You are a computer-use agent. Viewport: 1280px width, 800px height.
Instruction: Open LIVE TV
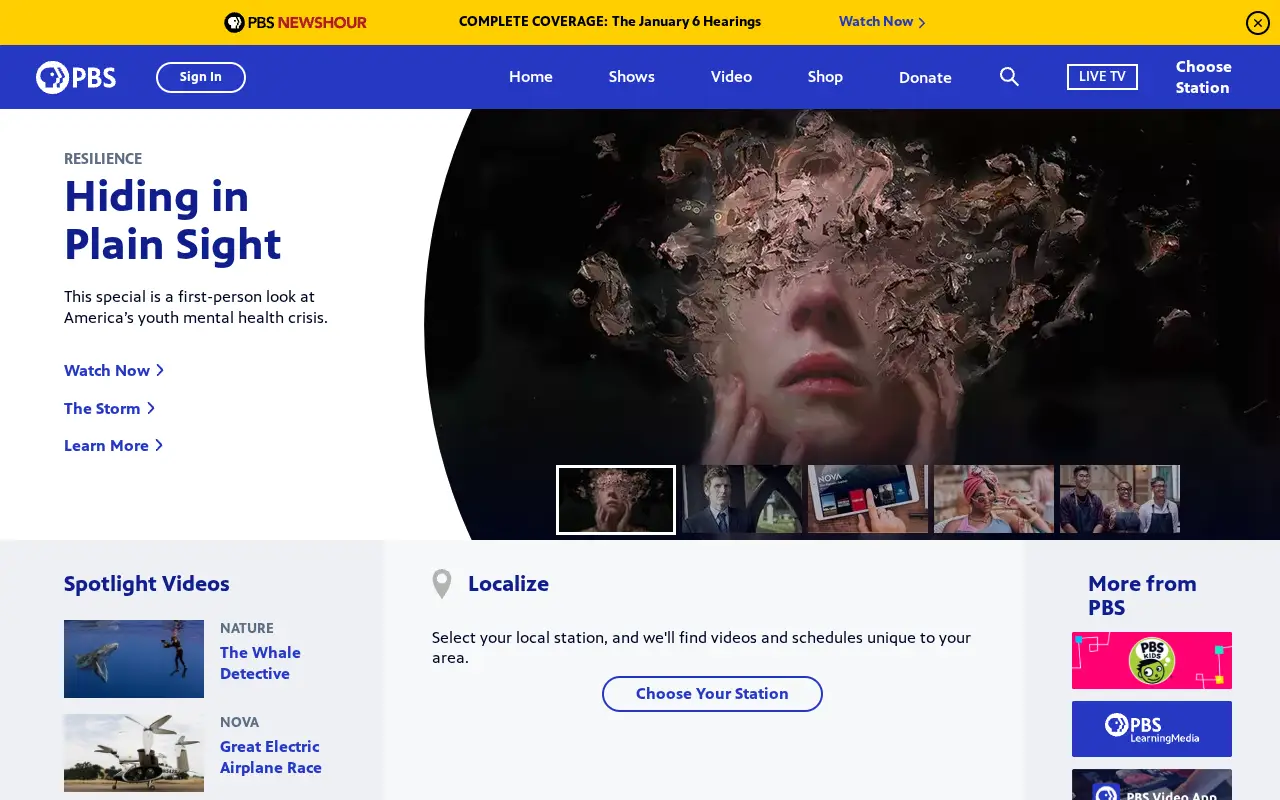tap(1102, 77)
